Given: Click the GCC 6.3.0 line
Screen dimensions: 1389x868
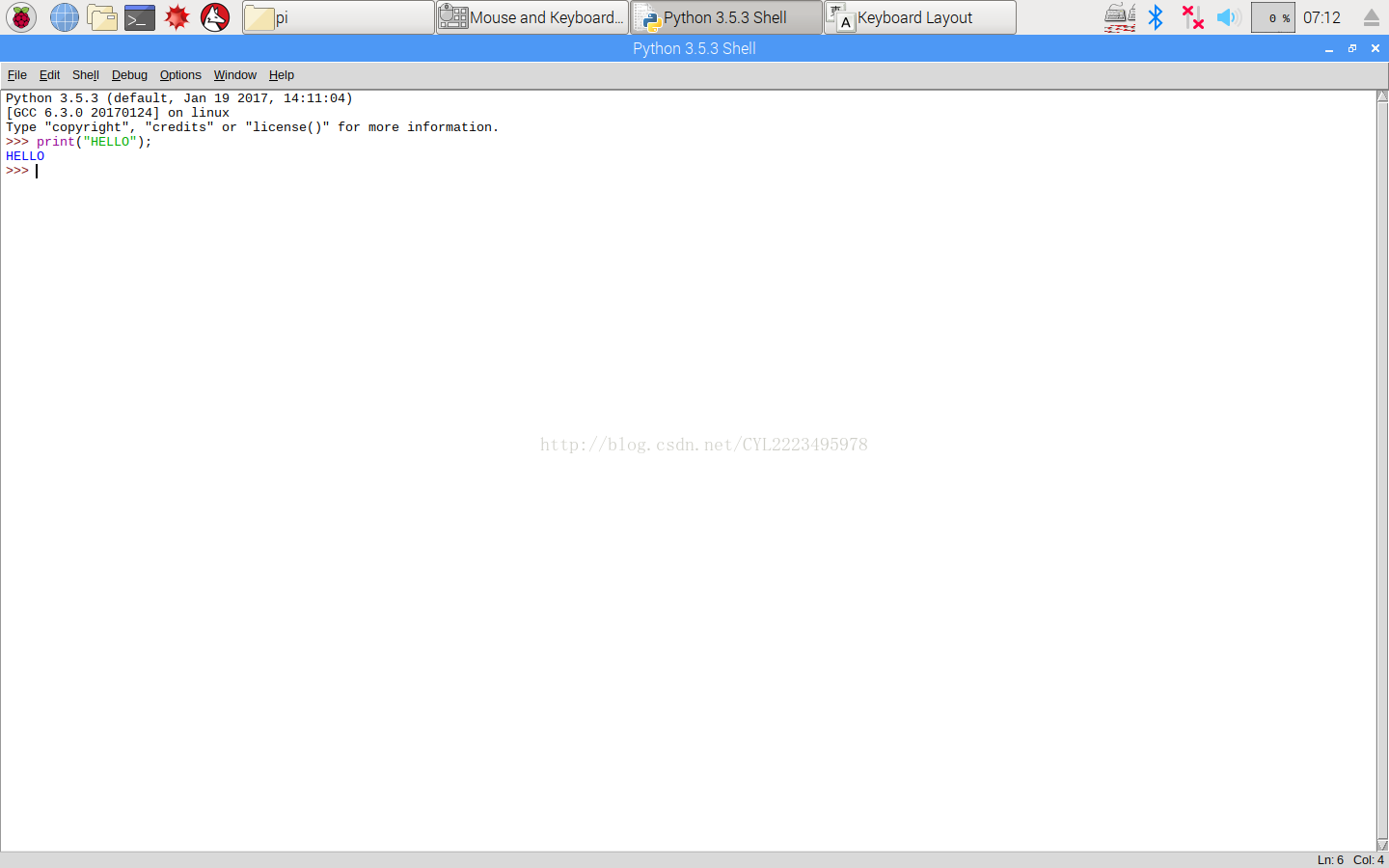Looking at the screenshot, I should click(x=118, y=113).
